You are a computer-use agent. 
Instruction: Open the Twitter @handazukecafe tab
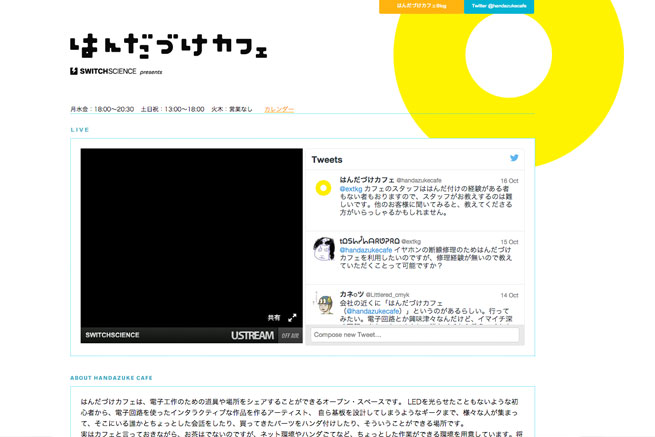tap(499, 6)
